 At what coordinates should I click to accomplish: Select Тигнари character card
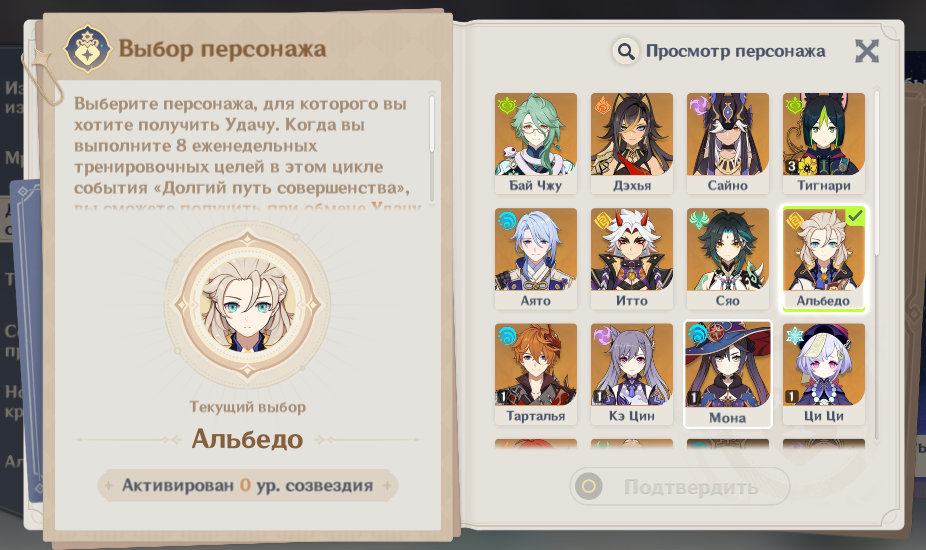824,143
